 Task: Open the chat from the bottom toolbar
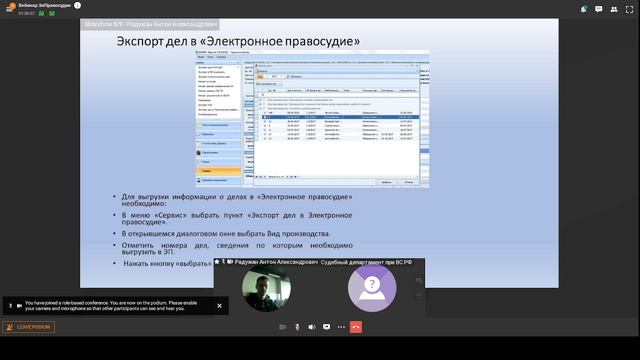[x=326, y=327]
